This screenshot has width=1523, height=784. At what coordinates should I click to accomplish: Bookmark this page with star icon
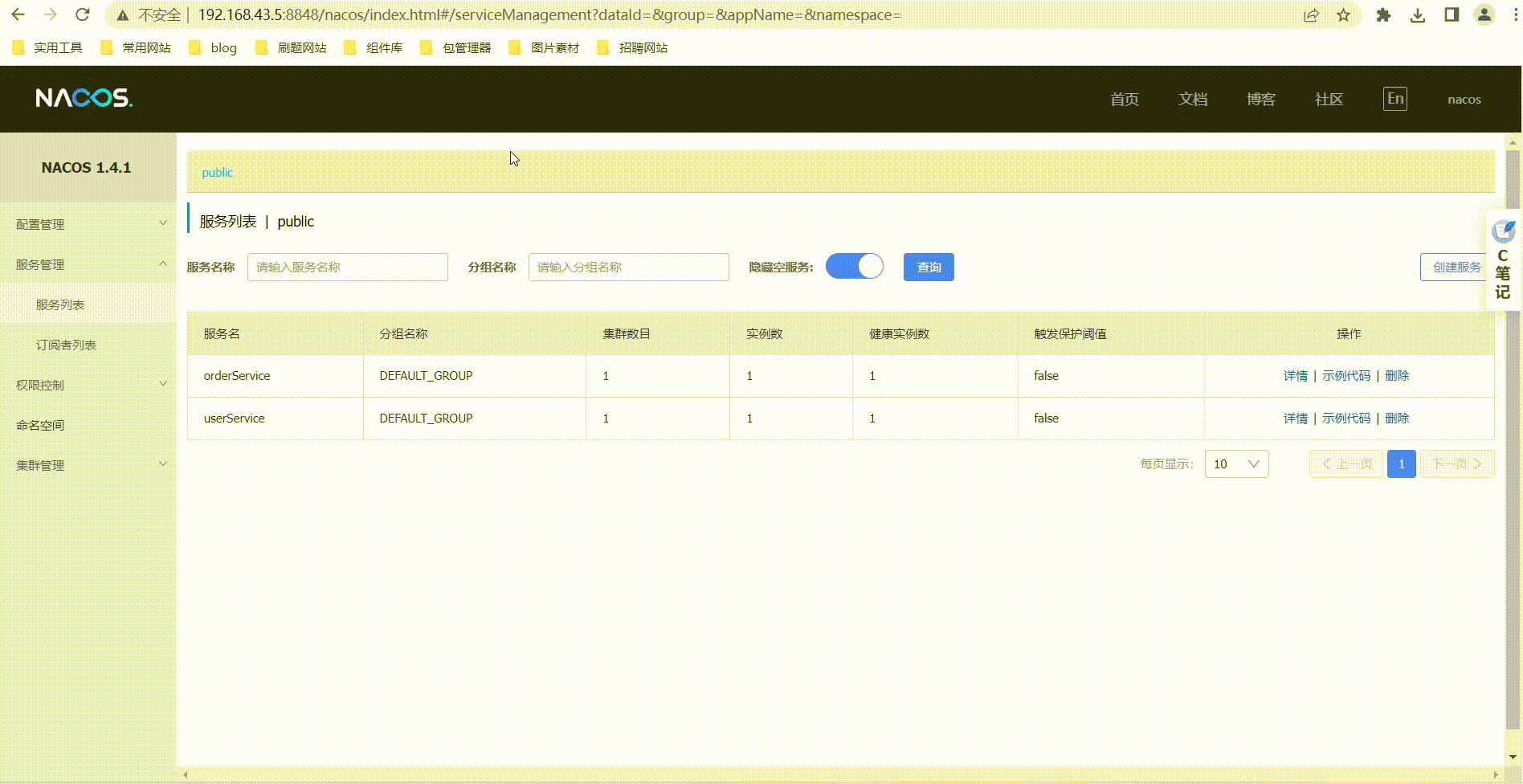tap(1343, 15)
